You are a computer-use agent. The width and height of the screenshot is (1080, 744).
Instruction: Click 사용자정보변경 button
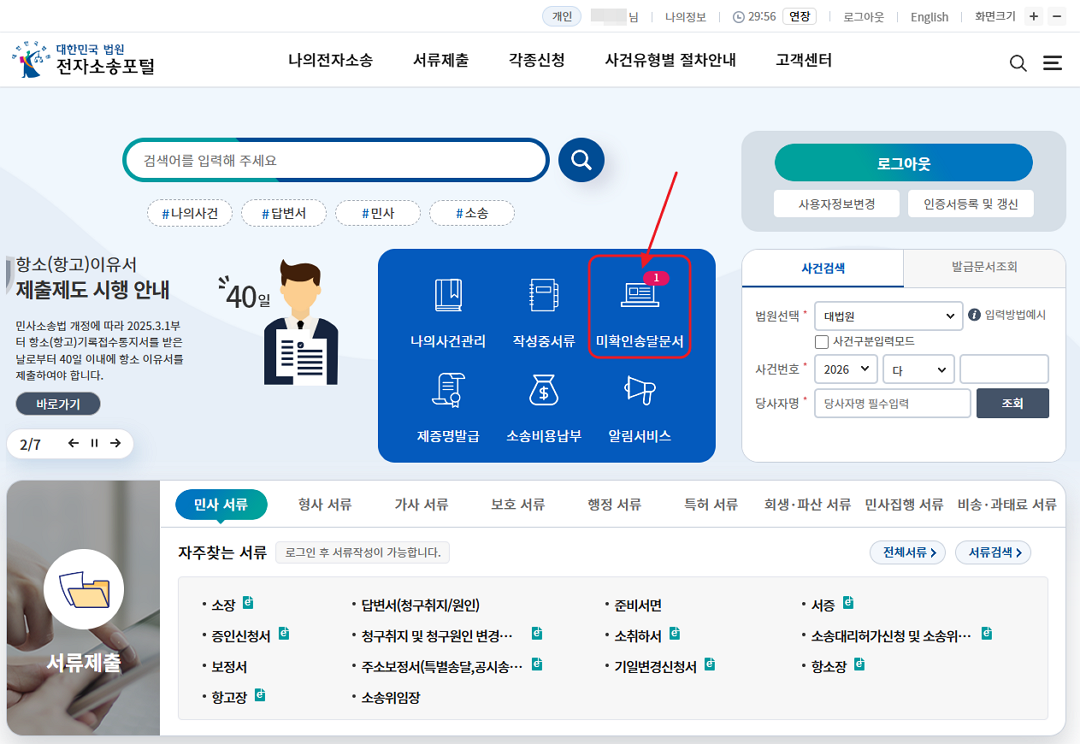(x=836, y=204)
